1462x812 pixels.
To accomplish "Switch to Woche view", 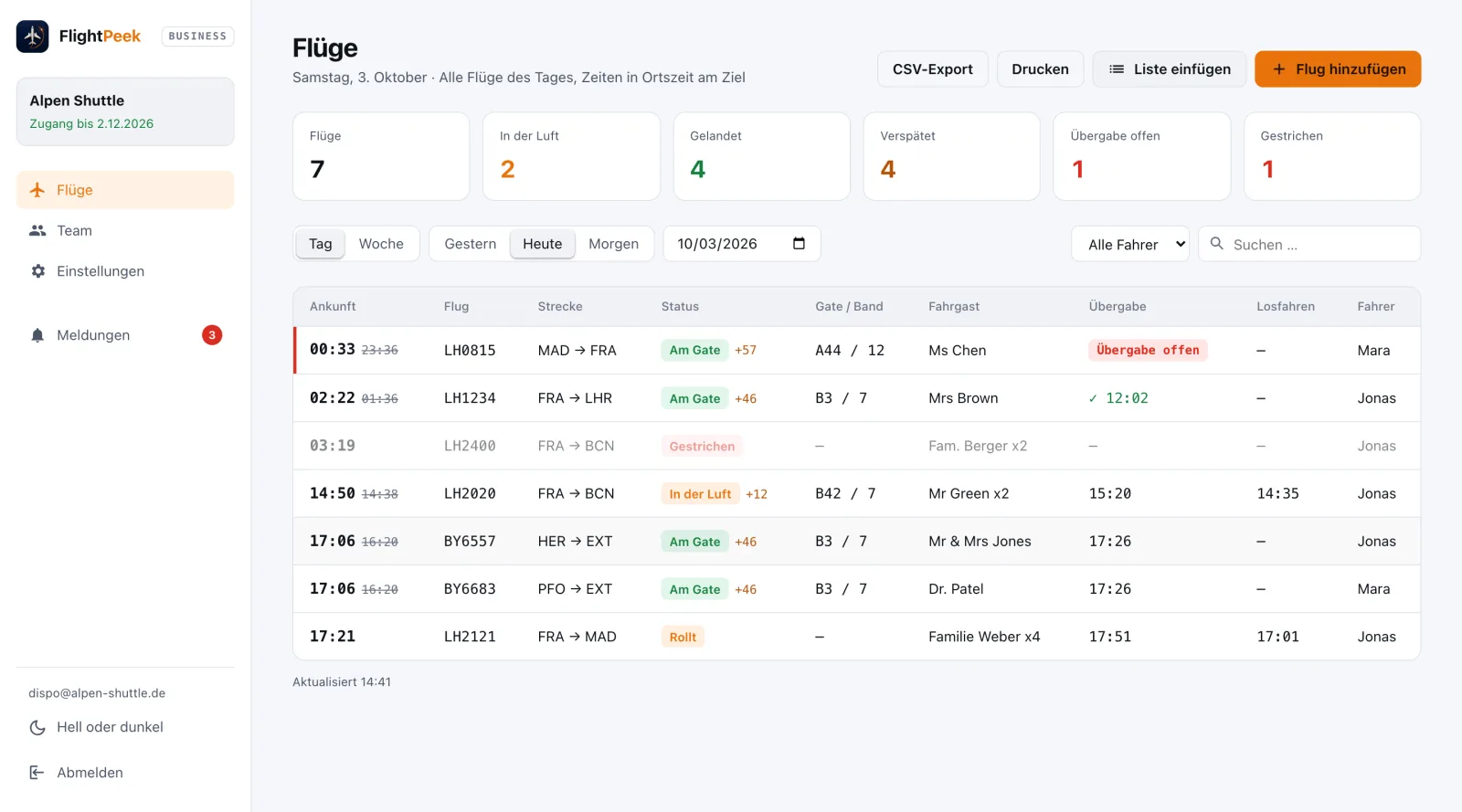I will [381, 244].
